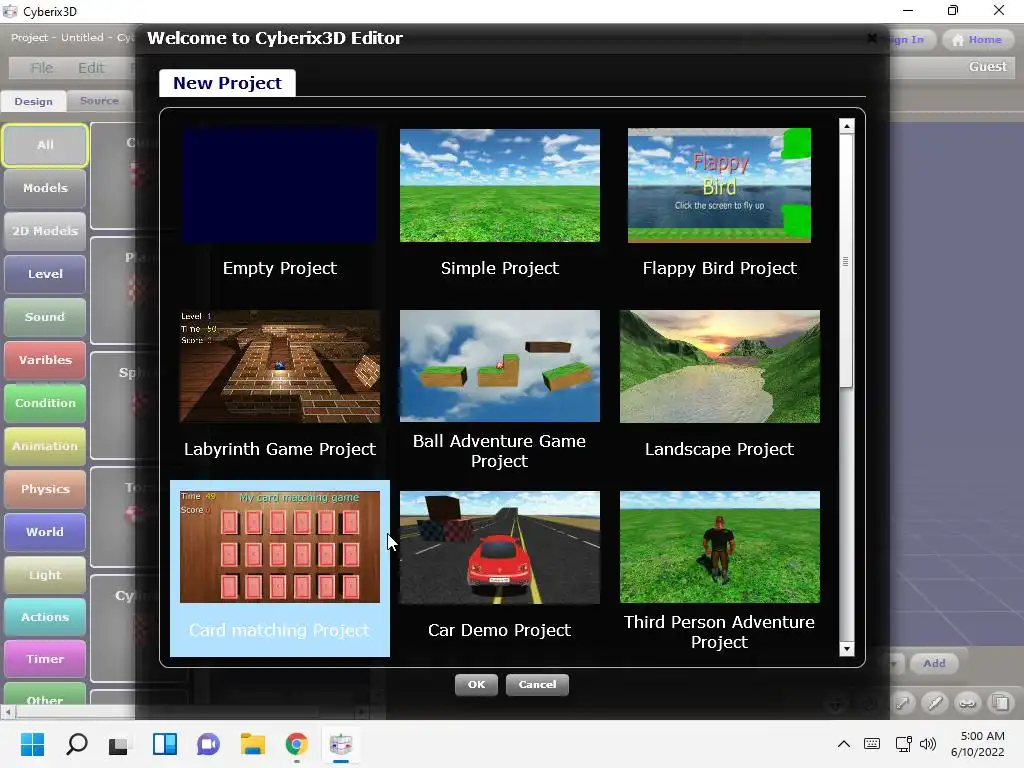Image resolution: width=1024 pixels, height=768 pixels.
Task: Open the Varibles category
Action: coord(45,360)
